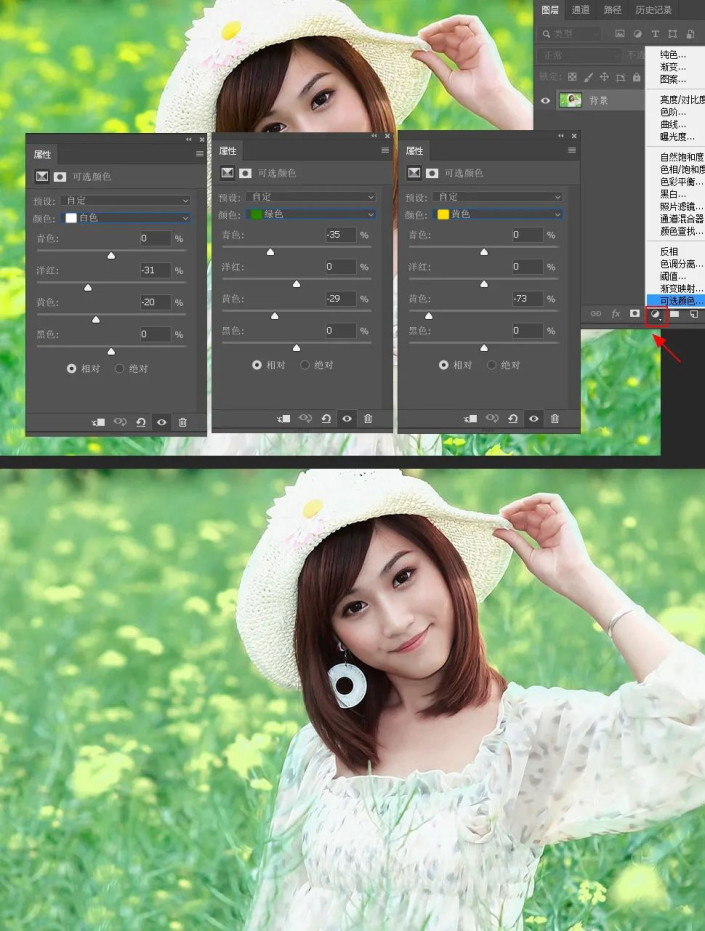The width and height of the screenshot is (705, 931).
Task: Open 预设 dropdown in 绿色 panel
Action: [311, 197]
